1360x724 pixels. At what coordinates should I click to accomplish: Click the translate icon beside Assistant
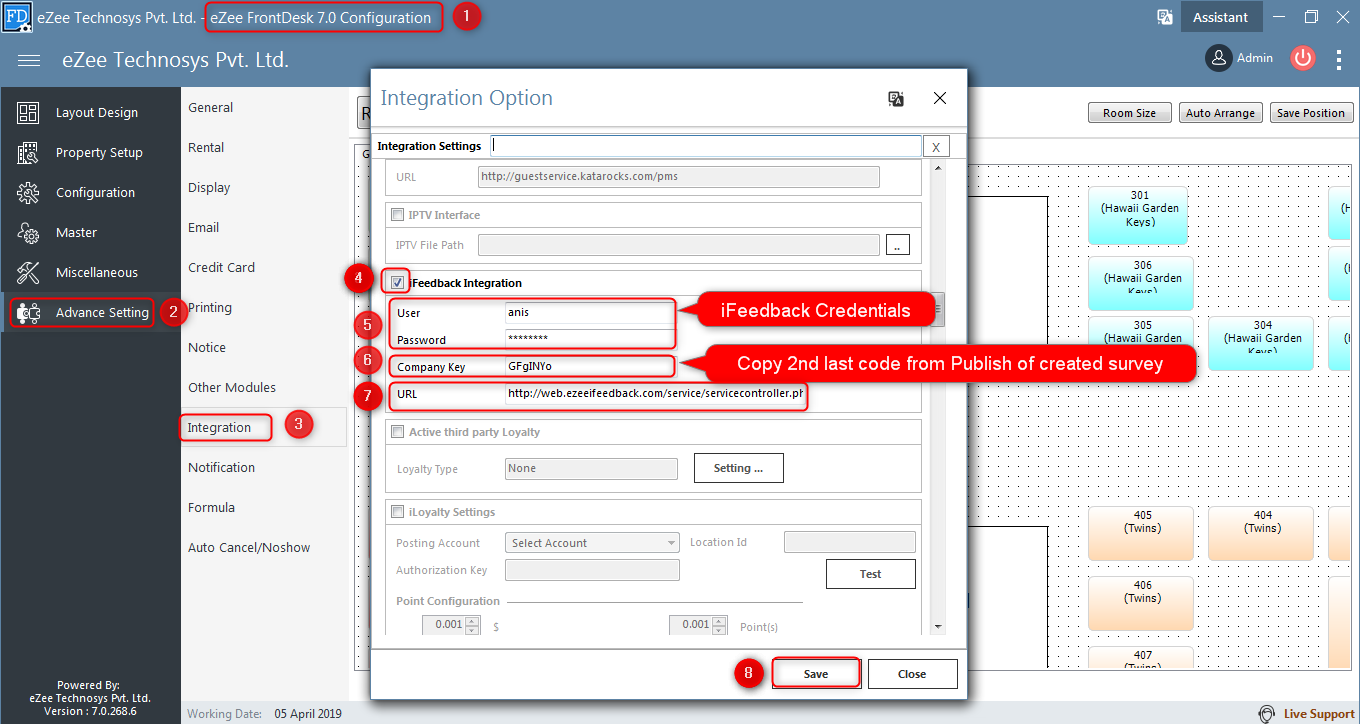coord(1165,17)
